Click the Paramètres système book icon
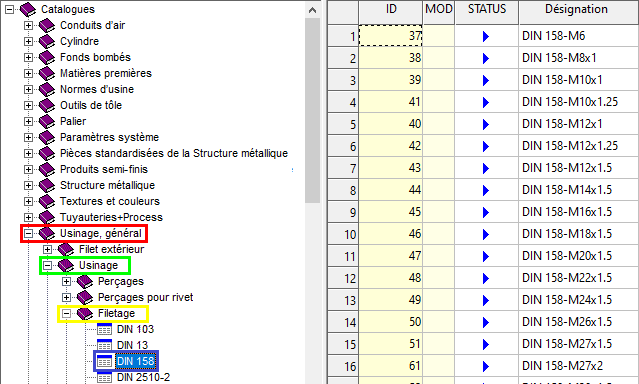639x384 pixels. (x=47, y=137)
